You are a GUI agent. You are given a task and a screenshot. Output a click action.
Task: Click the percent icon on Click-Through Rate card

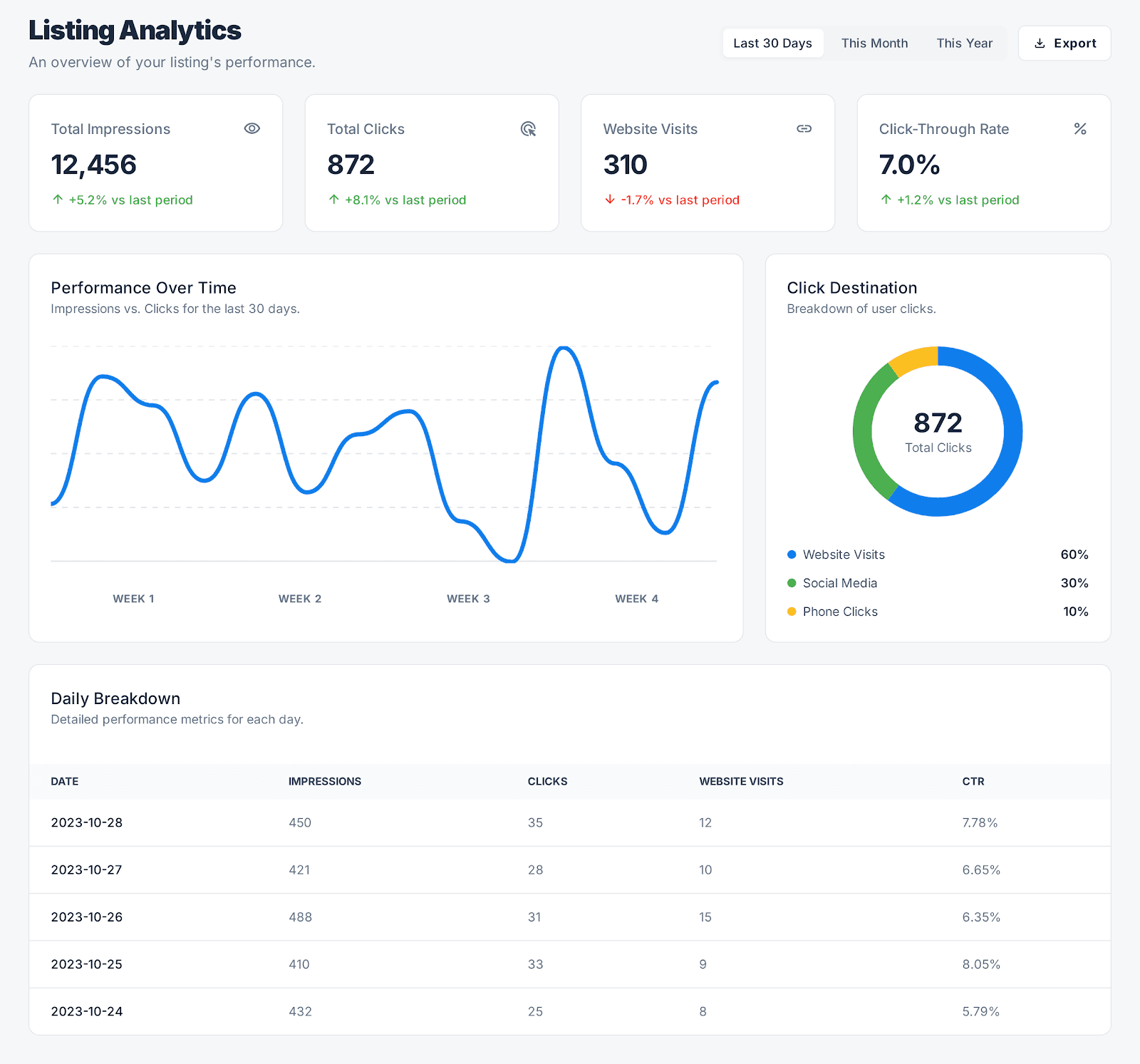click(1080, 129)
